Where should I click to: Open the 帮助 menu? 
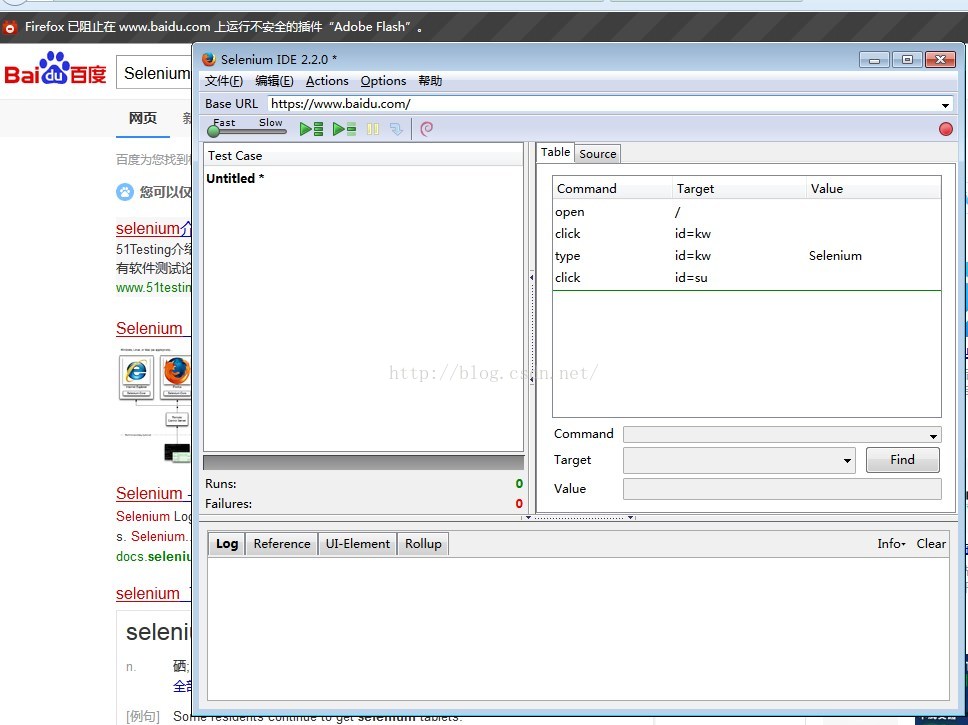click(430, 81)
